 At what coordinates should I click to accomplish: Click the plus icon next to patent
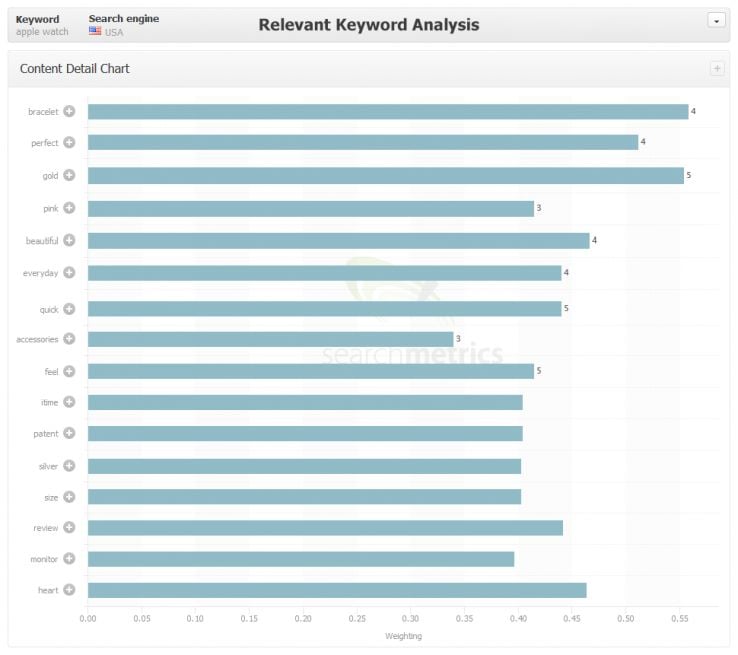pos(69,433)
